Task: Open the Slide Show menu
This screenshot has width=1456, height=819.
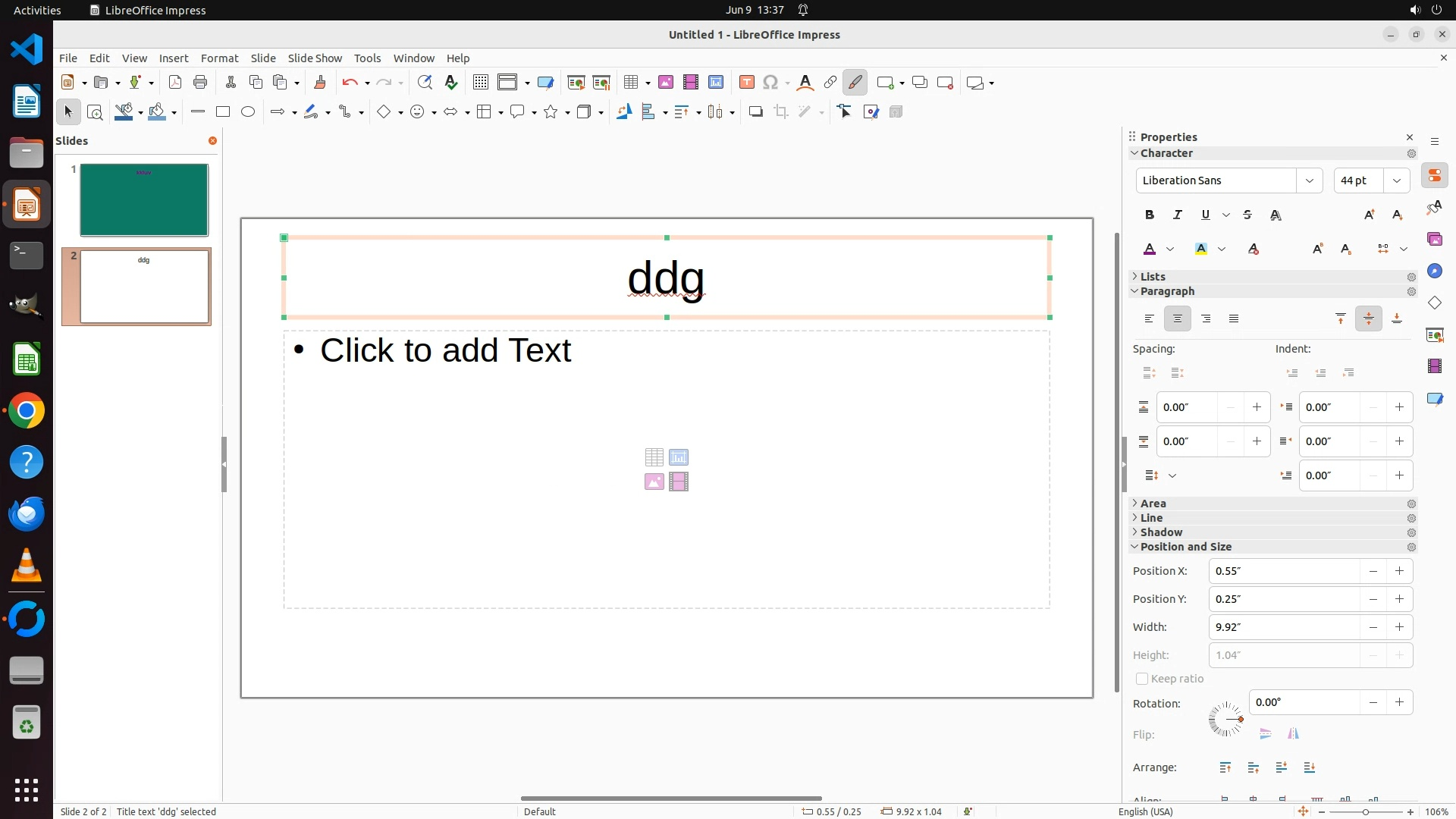Action: coord(315,58)
